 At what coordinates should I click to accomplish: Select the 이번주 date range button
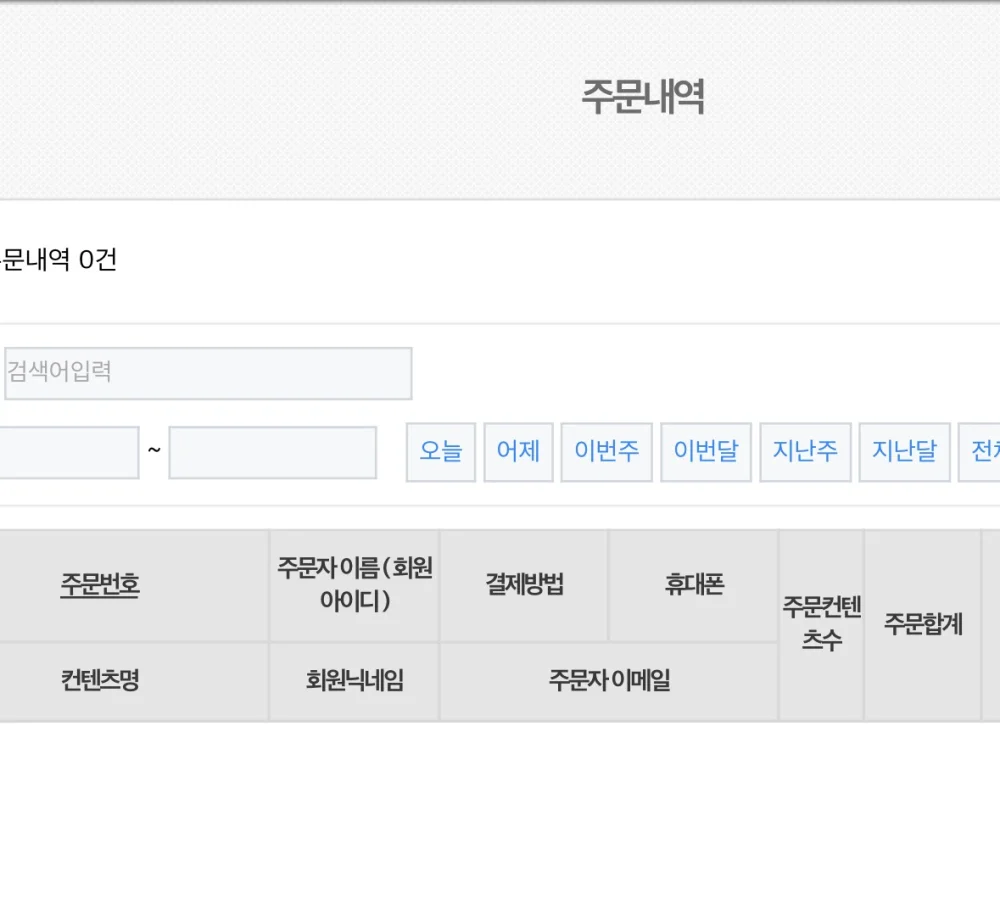(x=607, y=452)
